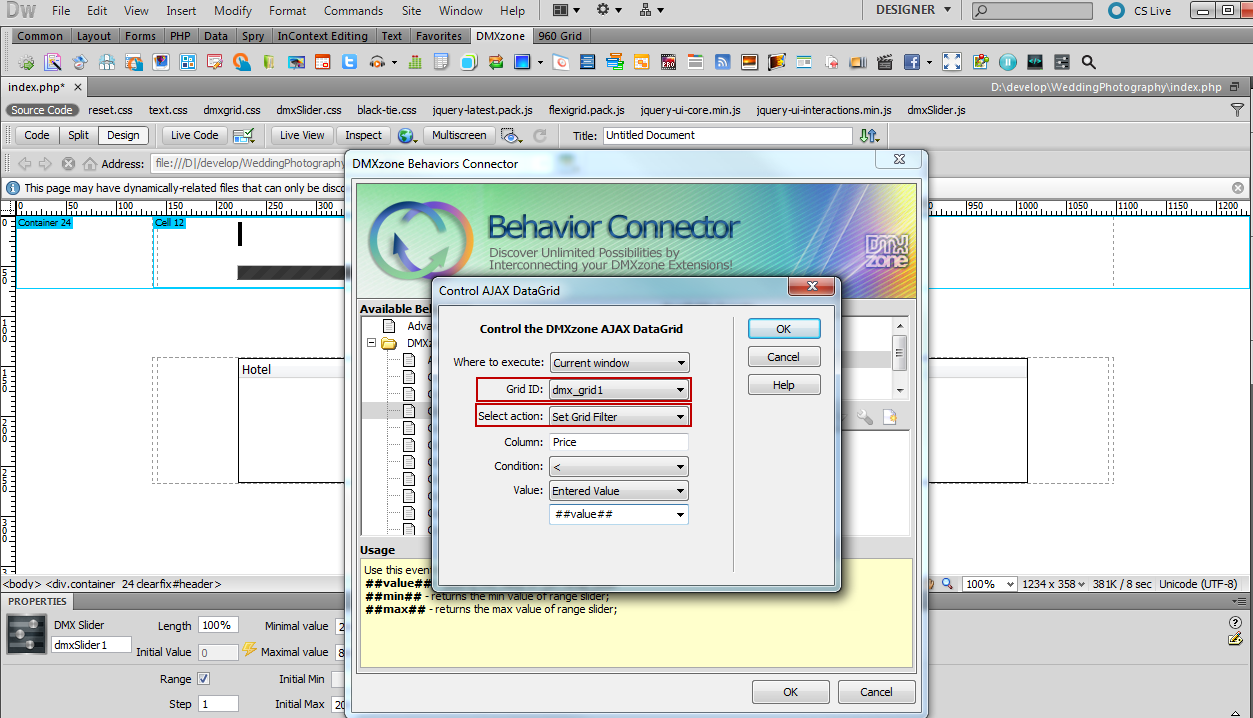The width and height of the screenshot is (1253, 718).
Task: Open the Extend Dreamweaver gear icon
Action: pos(607,11)
